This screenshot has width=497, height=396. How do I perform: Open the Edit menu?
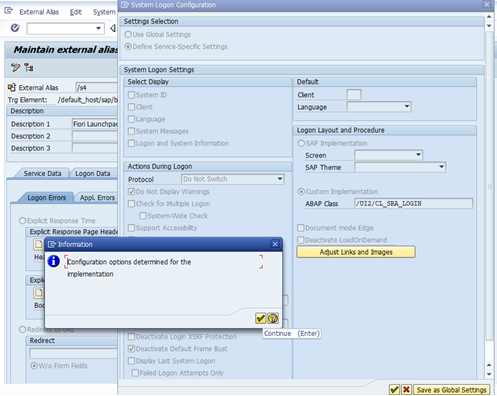point(76,12)
